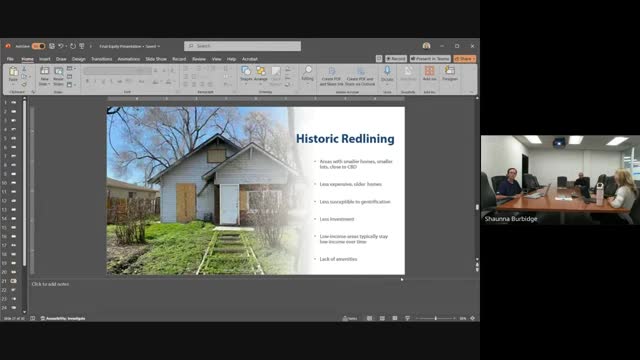Click Create PDF and Share via Outlook

point(360,76)
